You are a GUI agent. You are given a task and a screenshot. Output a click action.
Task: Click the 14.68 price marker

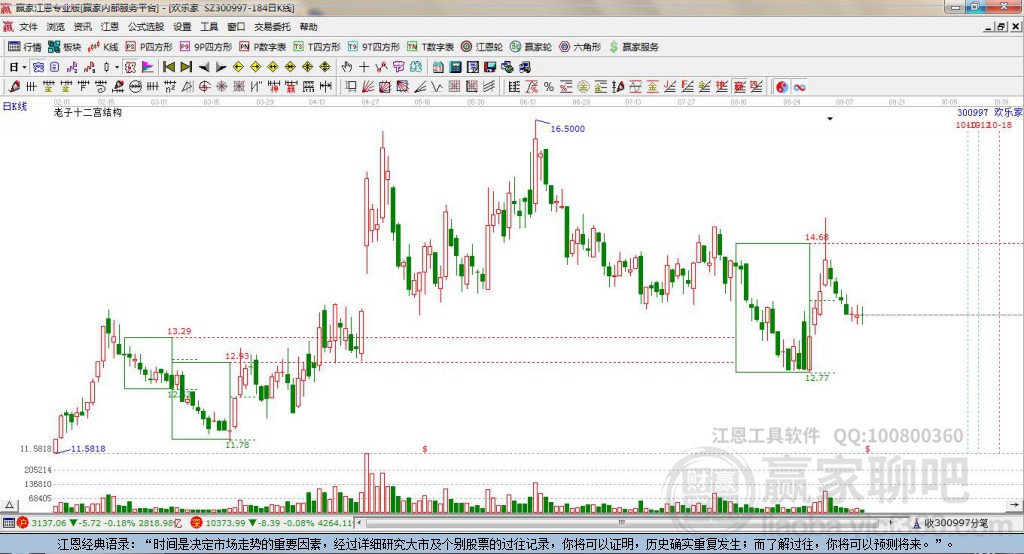817,237
